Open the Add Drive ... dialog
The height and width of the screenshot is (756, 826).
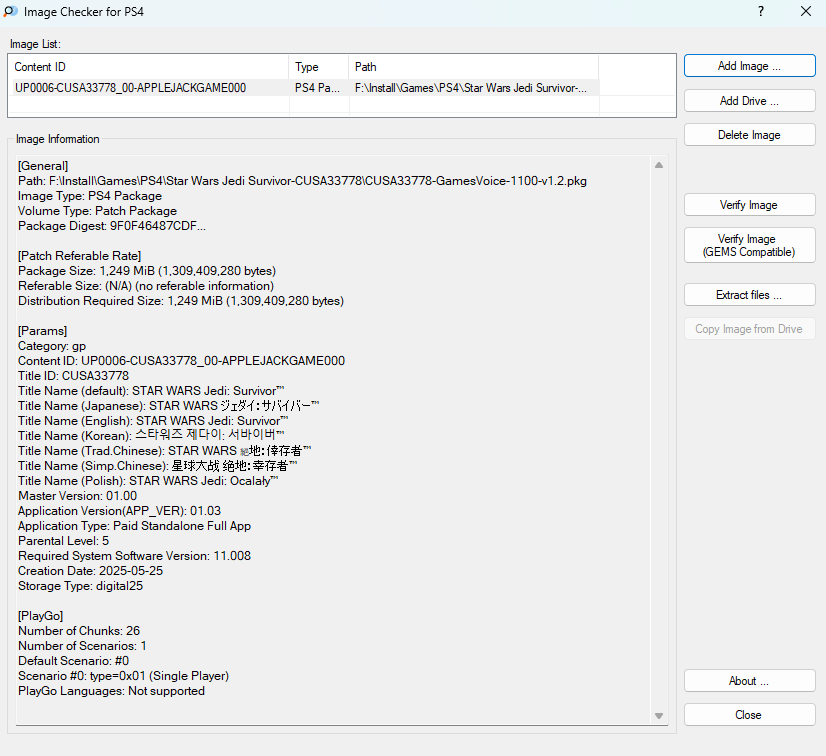pyautogui.click(x=749, y=101)
